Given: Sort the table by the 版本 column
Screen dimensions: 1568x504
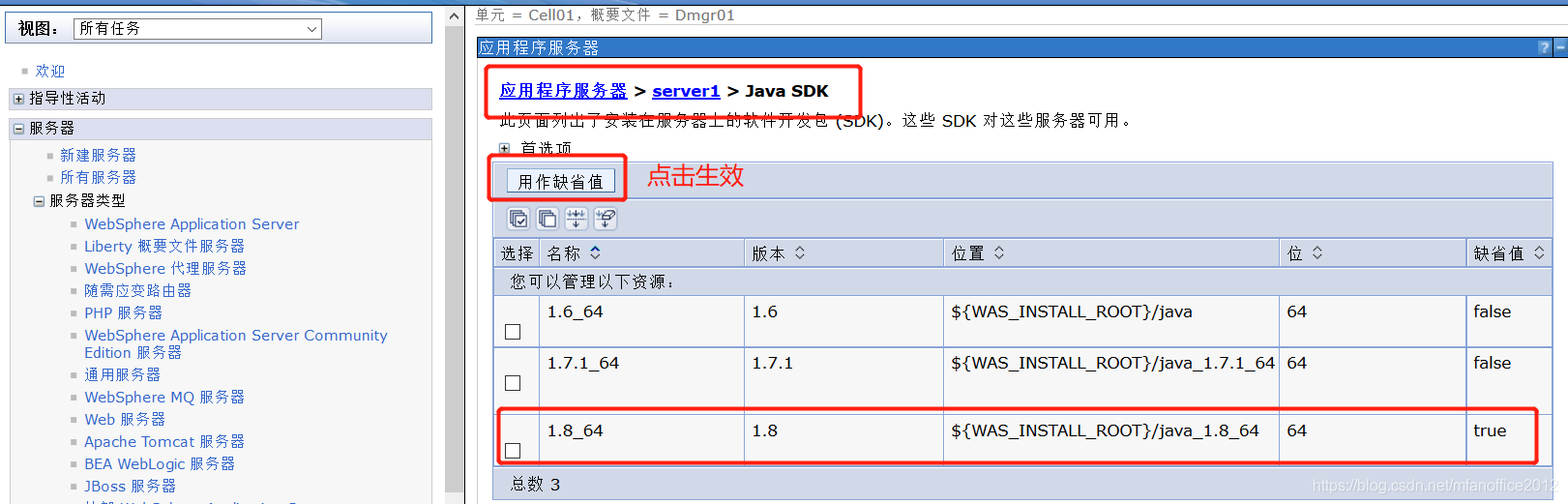Looking at the screenshot, I should click(x=800, y=252).
